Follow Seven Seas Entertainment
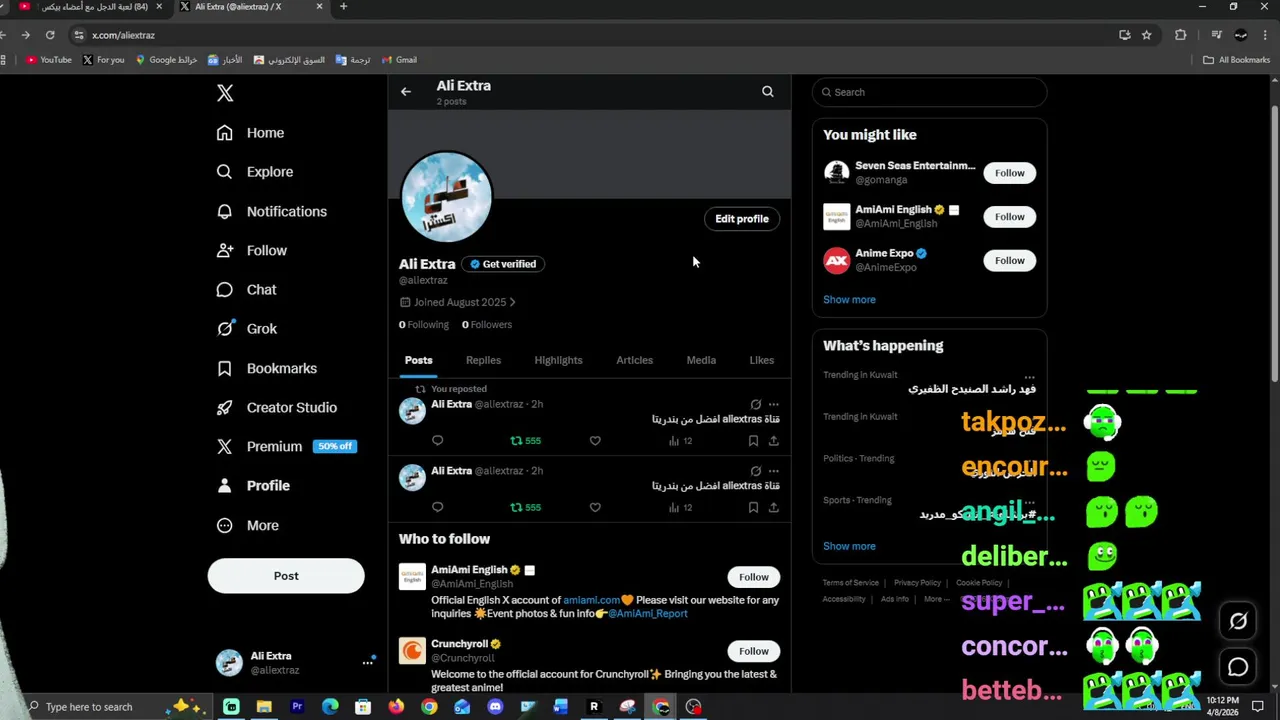The width and height of the screenshot is (1280, 720). 1009,173
